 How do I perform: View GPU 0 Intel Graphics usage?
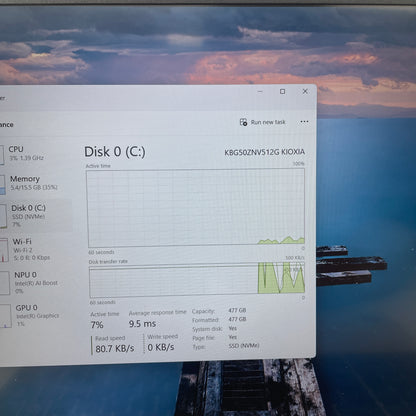(x=32, y=315)
